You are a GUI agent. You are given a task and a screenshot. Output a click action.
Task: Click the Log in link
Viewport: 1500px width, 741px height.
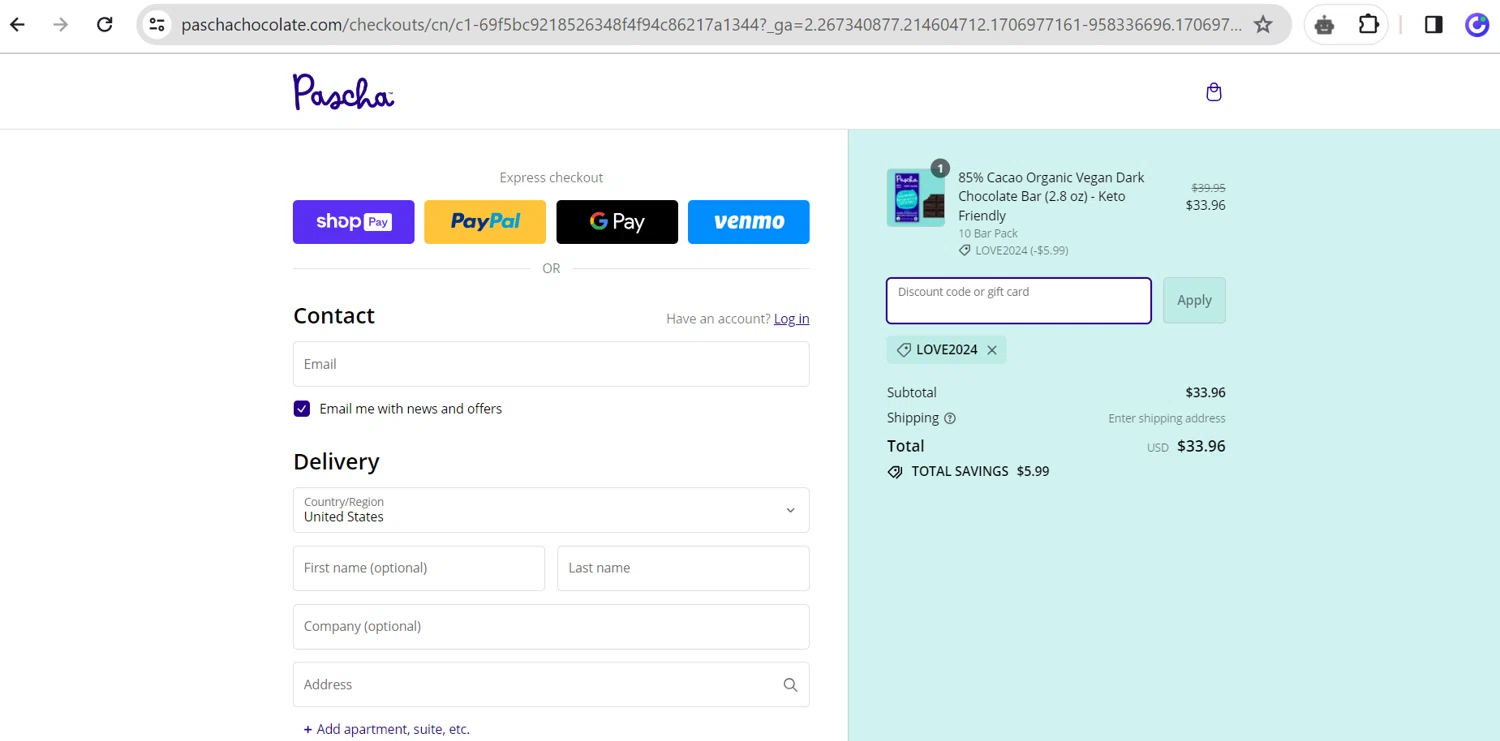tap(792, 319)
